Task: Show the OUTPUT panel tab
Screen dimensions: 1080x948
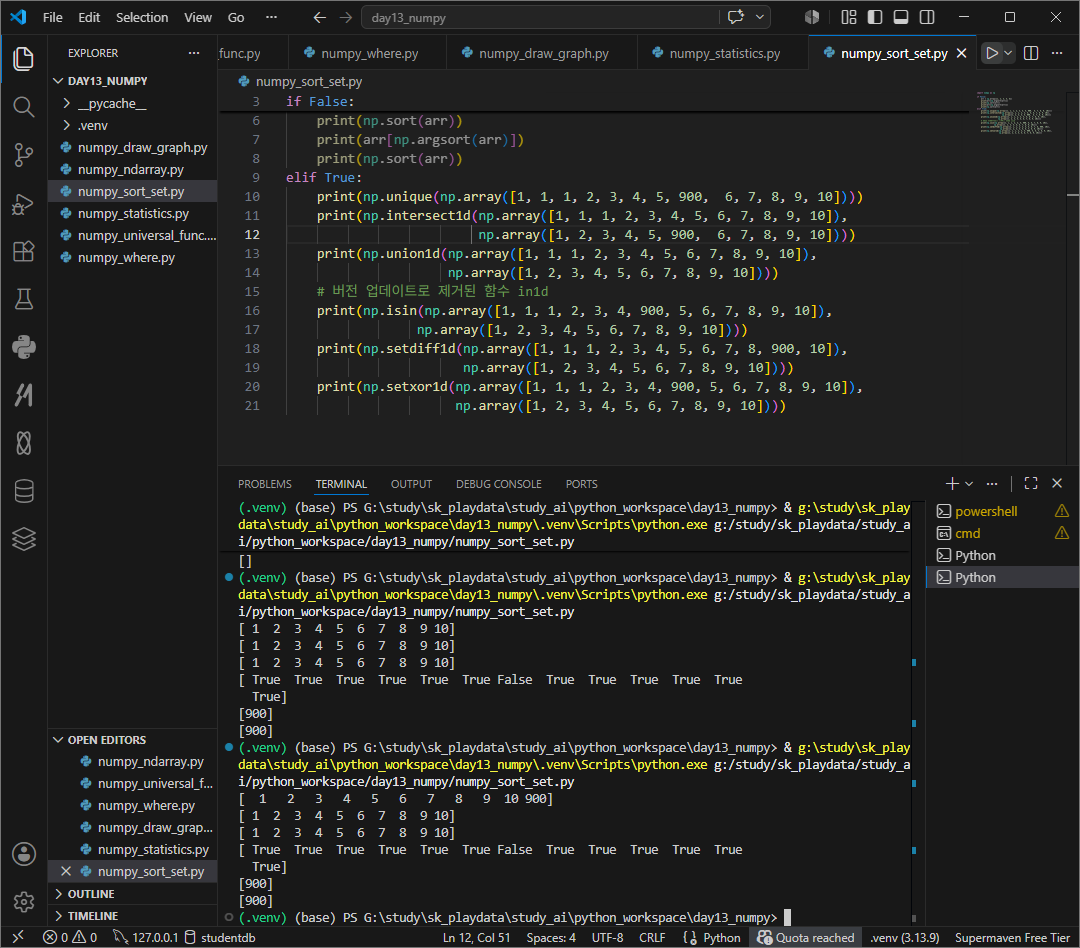Action: (411, 484)
